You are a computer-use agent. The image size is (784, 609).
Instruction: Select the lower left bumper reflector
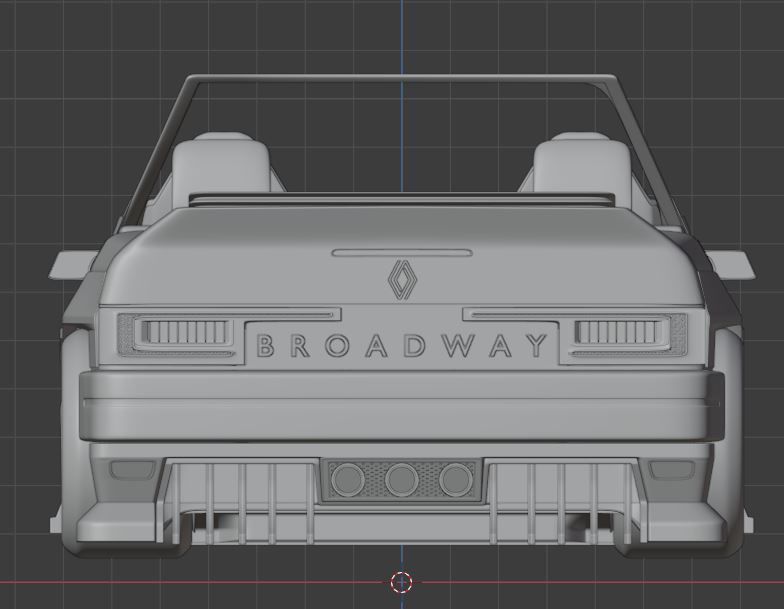click(132, 469)
